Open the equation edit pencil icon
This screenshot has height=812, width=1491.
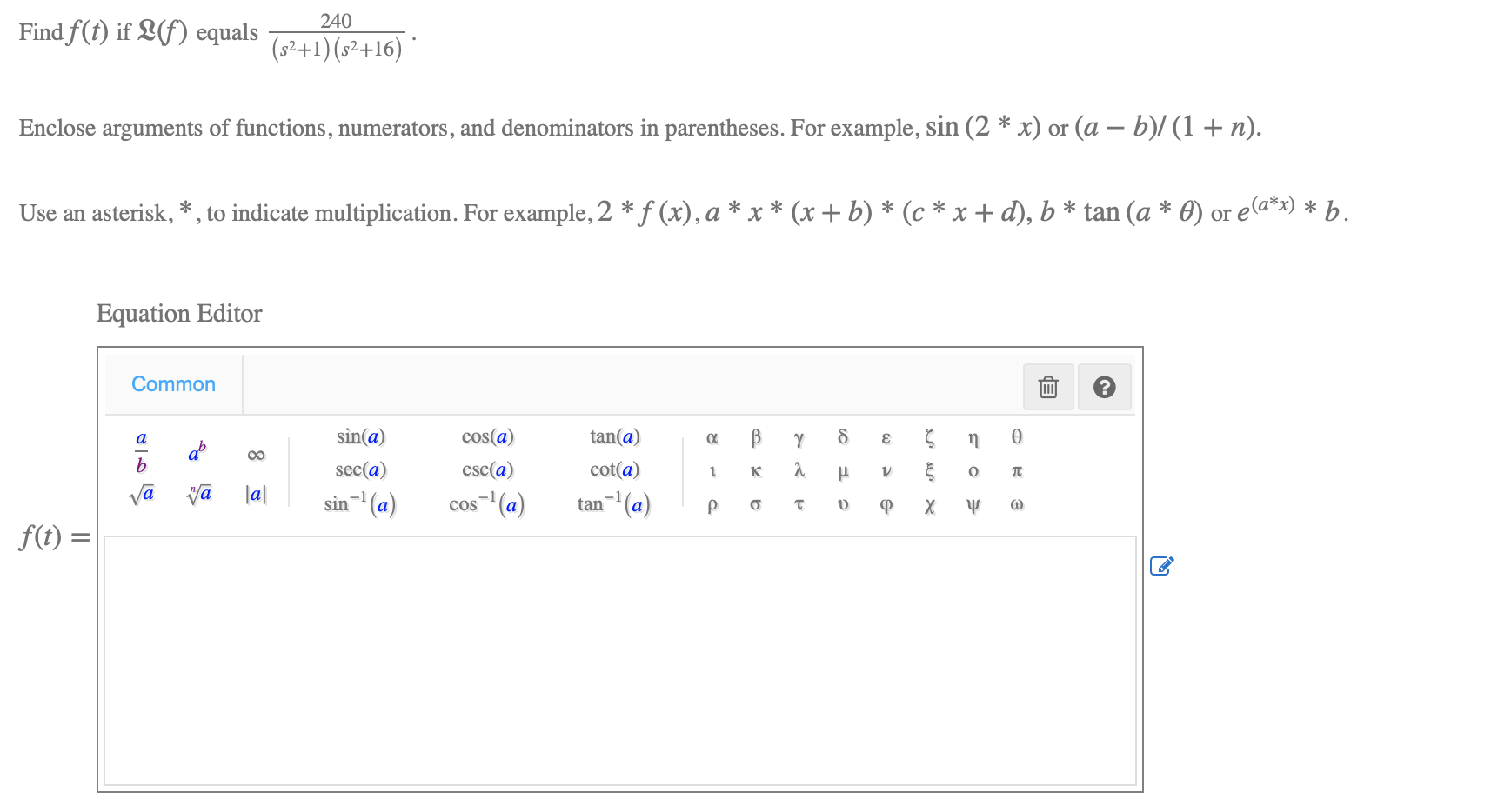click(x=1163, y=565)
